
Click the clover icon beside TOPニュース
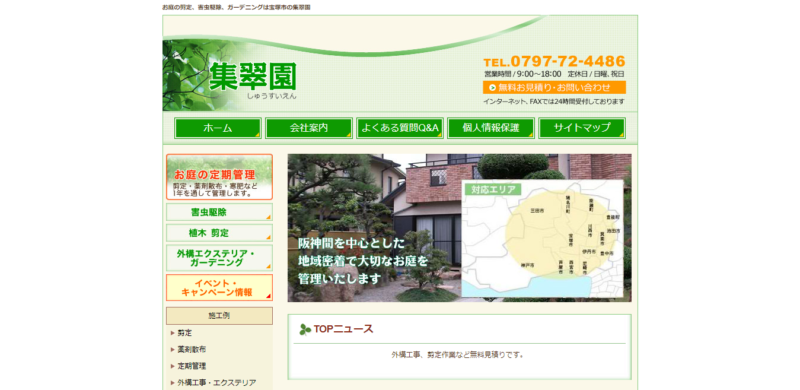point(305,330)
